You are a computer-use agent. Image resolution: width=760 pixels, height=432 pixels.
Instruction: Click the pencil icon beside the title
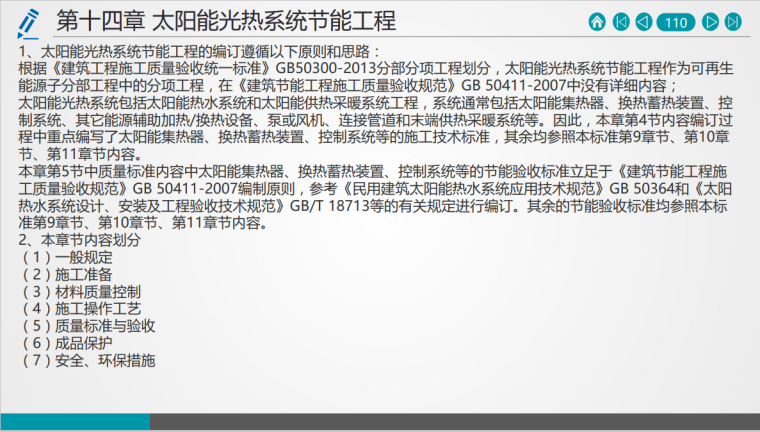point(28,21)
